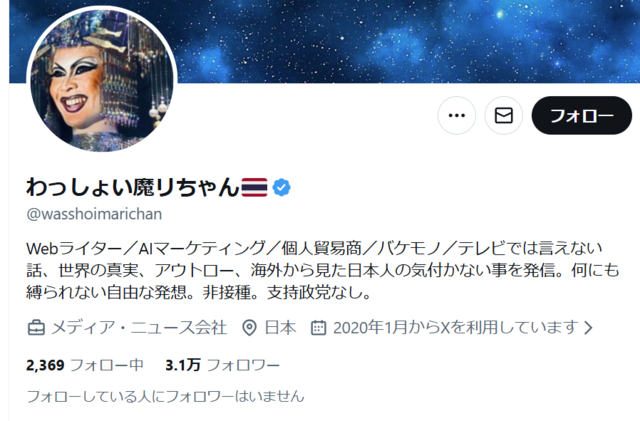Click the envelope message icon
The height and width of the screenshot is (421, 640).
coord(504,116)
